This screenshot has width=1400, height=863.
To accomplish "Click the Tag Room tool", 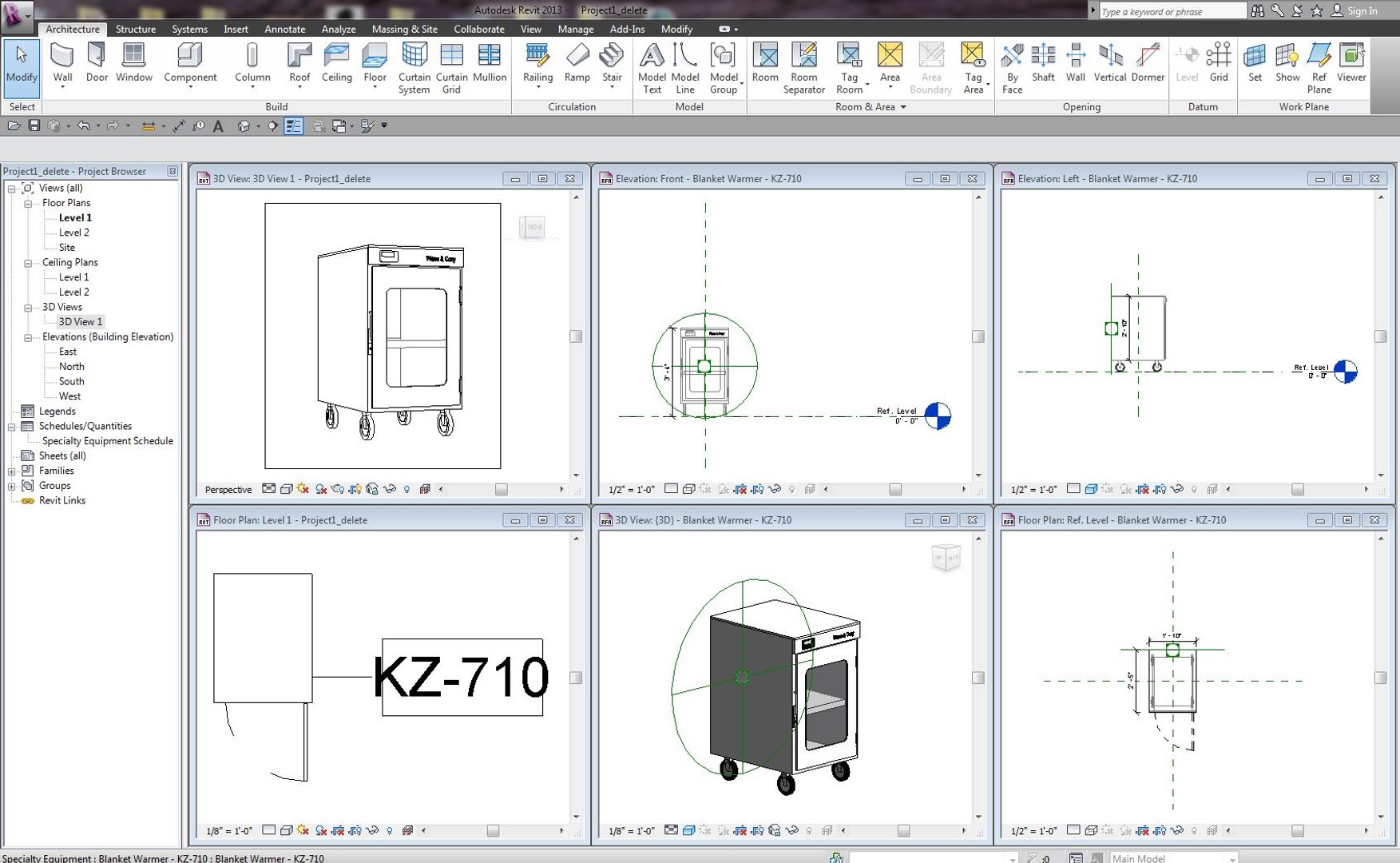I will (849, 69).
